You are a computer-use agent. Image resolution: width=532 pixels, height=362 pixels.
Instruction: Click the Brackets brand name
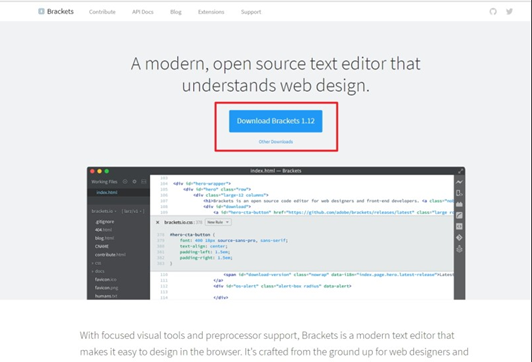[x=60, y=12]
